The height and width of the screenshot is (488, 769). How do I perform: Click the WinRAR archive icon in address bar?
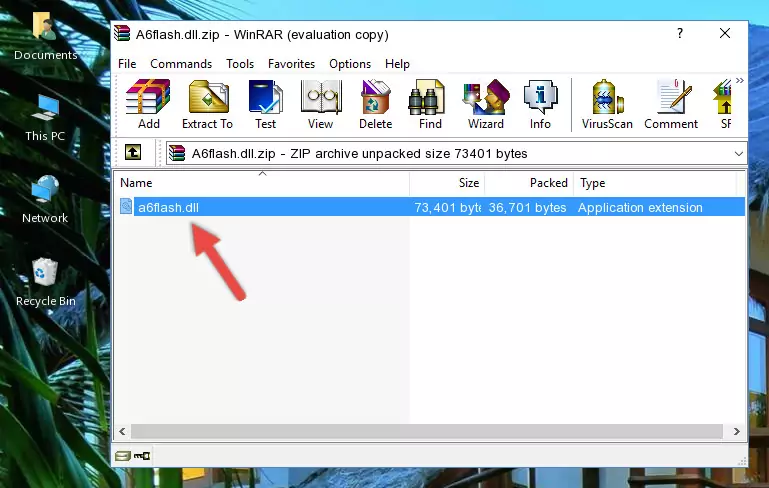click(x=177, y=154)
